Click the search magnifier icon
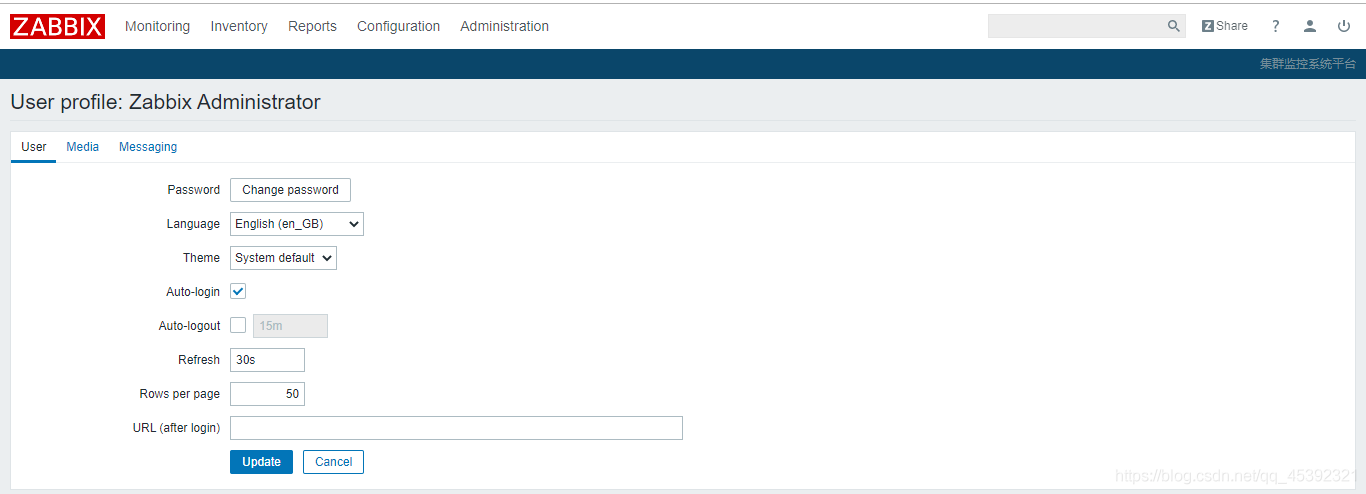This screenshot has height=494, width=1366. 1174,26
